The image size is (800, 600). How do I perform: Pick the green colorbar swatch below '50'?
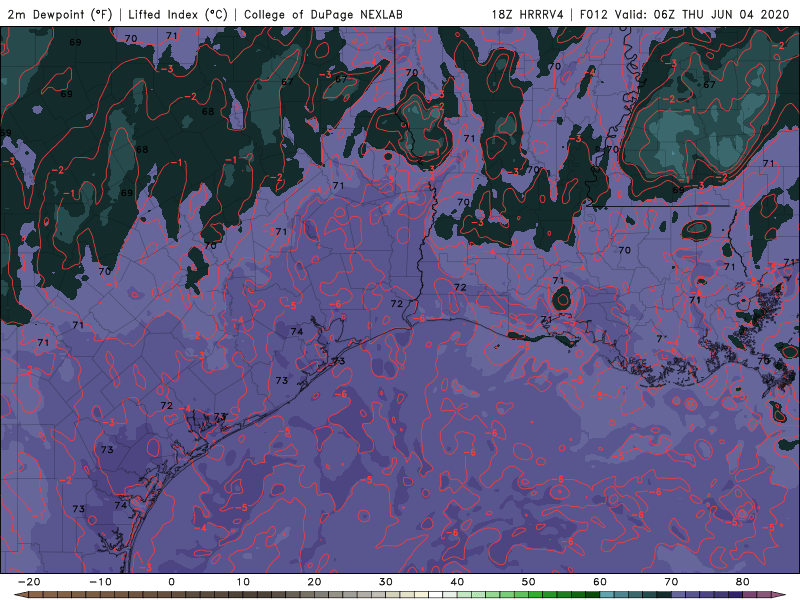(x=536, y=595)
